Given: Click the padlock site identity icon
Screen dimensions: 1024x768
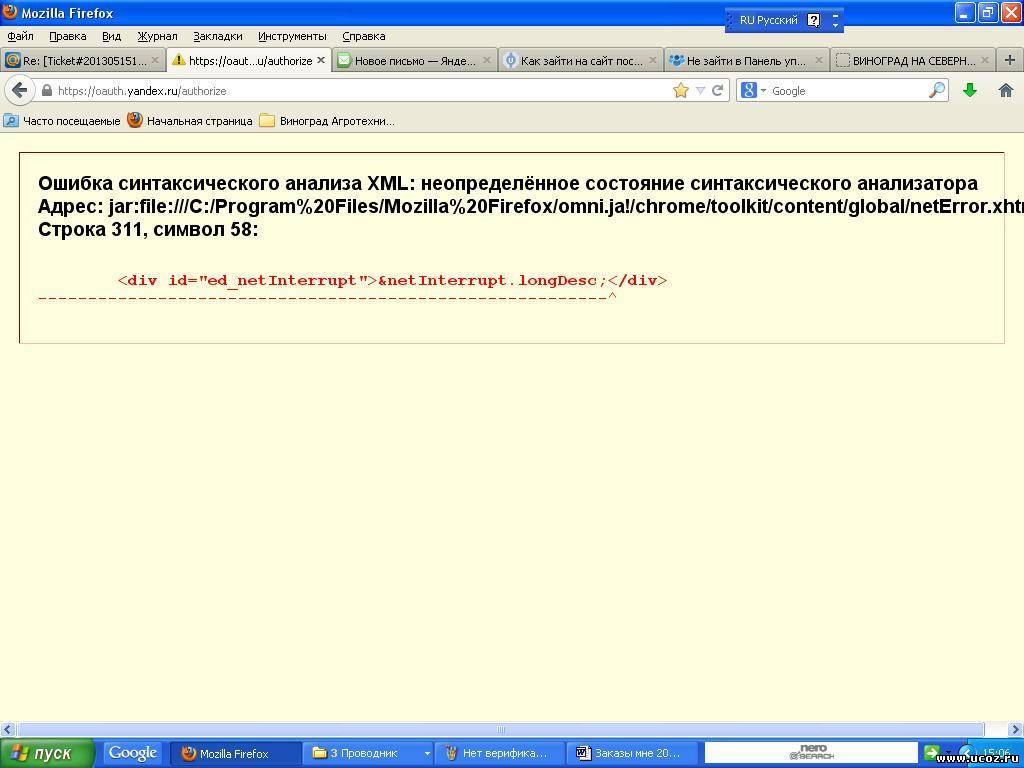Looking at the screenshot, I should [x=46, y=91].
